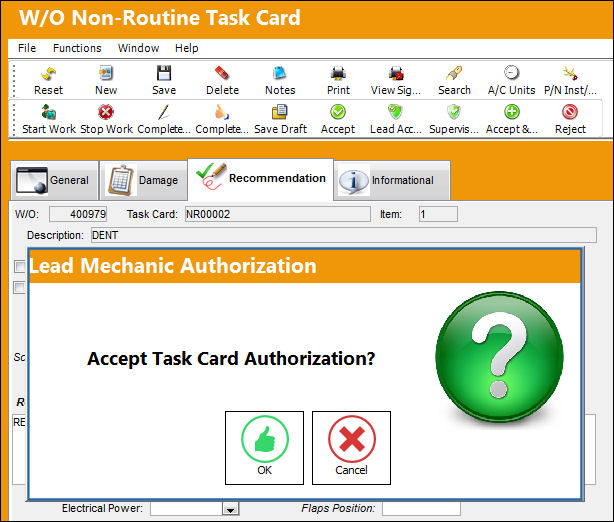Screen dimensions: 614x522
Task: Open the Help menu
Action: [x=186, y=48]
